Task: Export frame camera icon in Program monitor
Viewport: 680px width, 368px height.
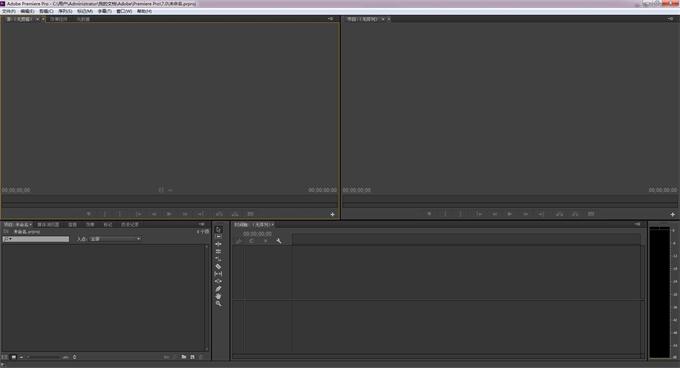Action: 591,214
